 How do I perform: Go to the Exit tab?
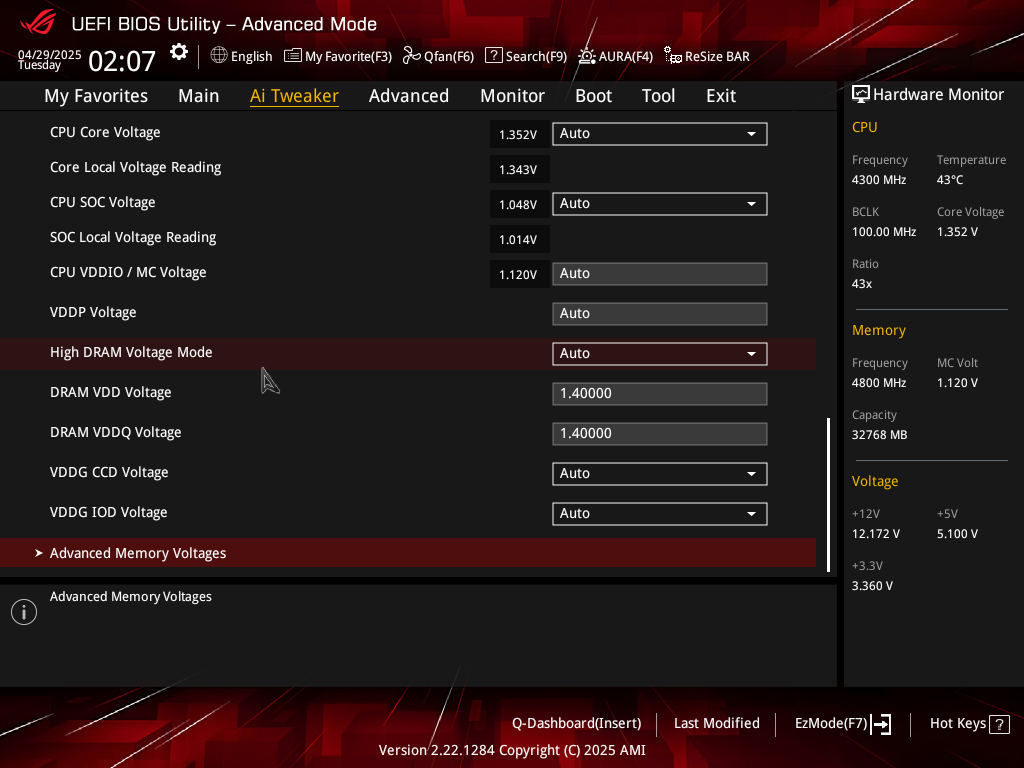pyautogui.click(x=721, y=96)
